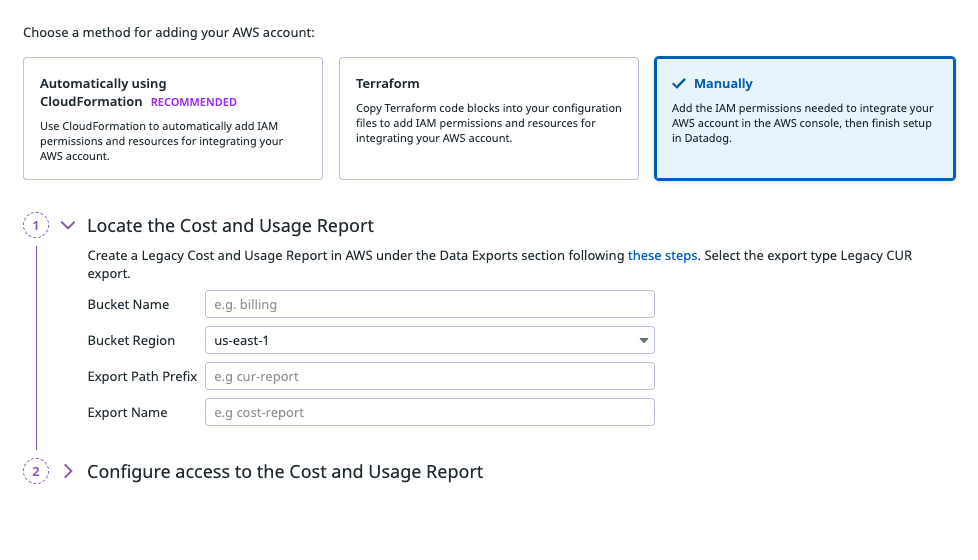Click the us-east-1 region value

243,341
